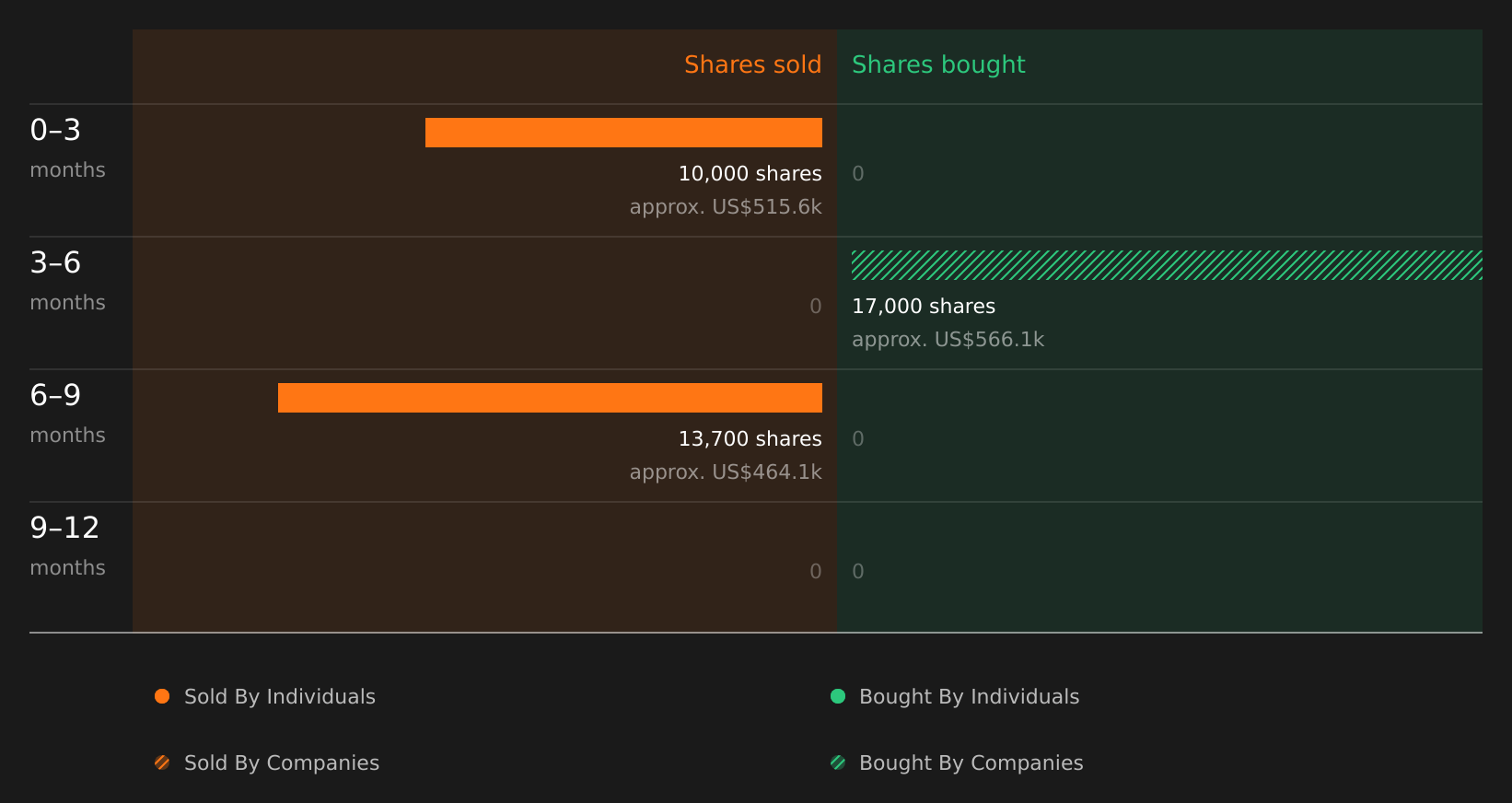This screenshot has height=803, width=1512.
Task: Click the 6–9 months row label
Action: (x=67, y=413)
